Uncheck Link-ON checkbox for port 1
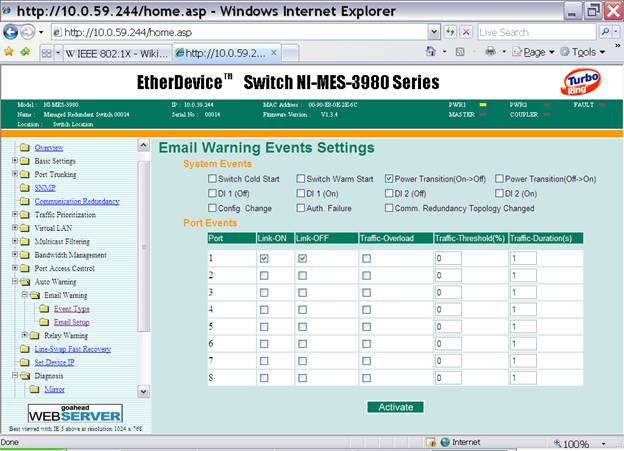 coord(264,258)
